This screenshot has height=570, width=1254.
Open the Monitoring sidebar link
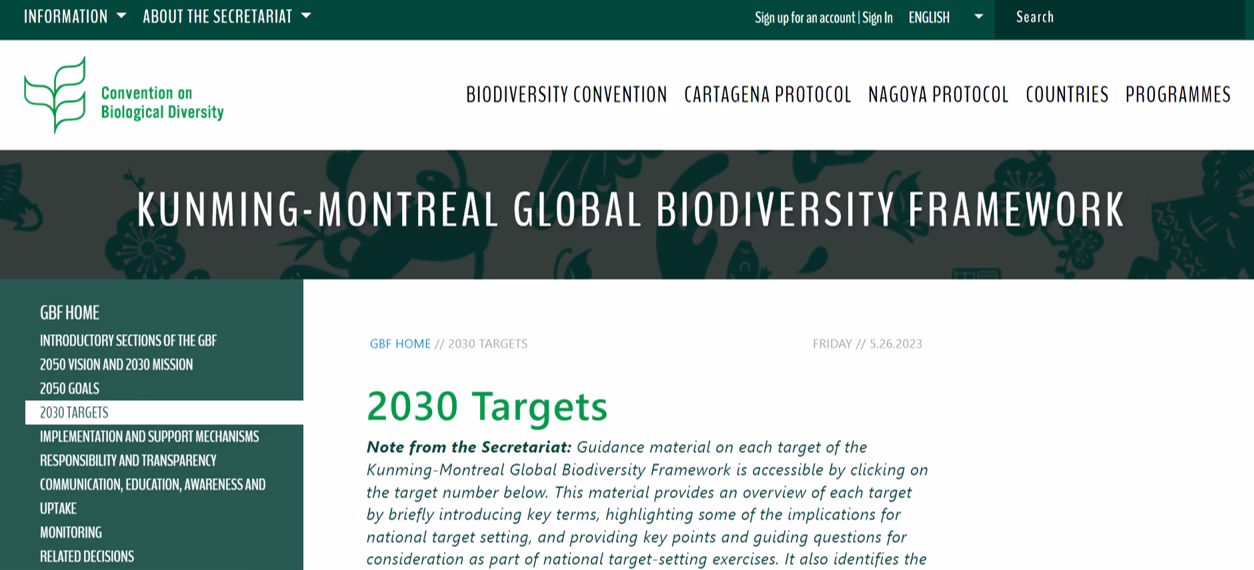click(70, 533)
